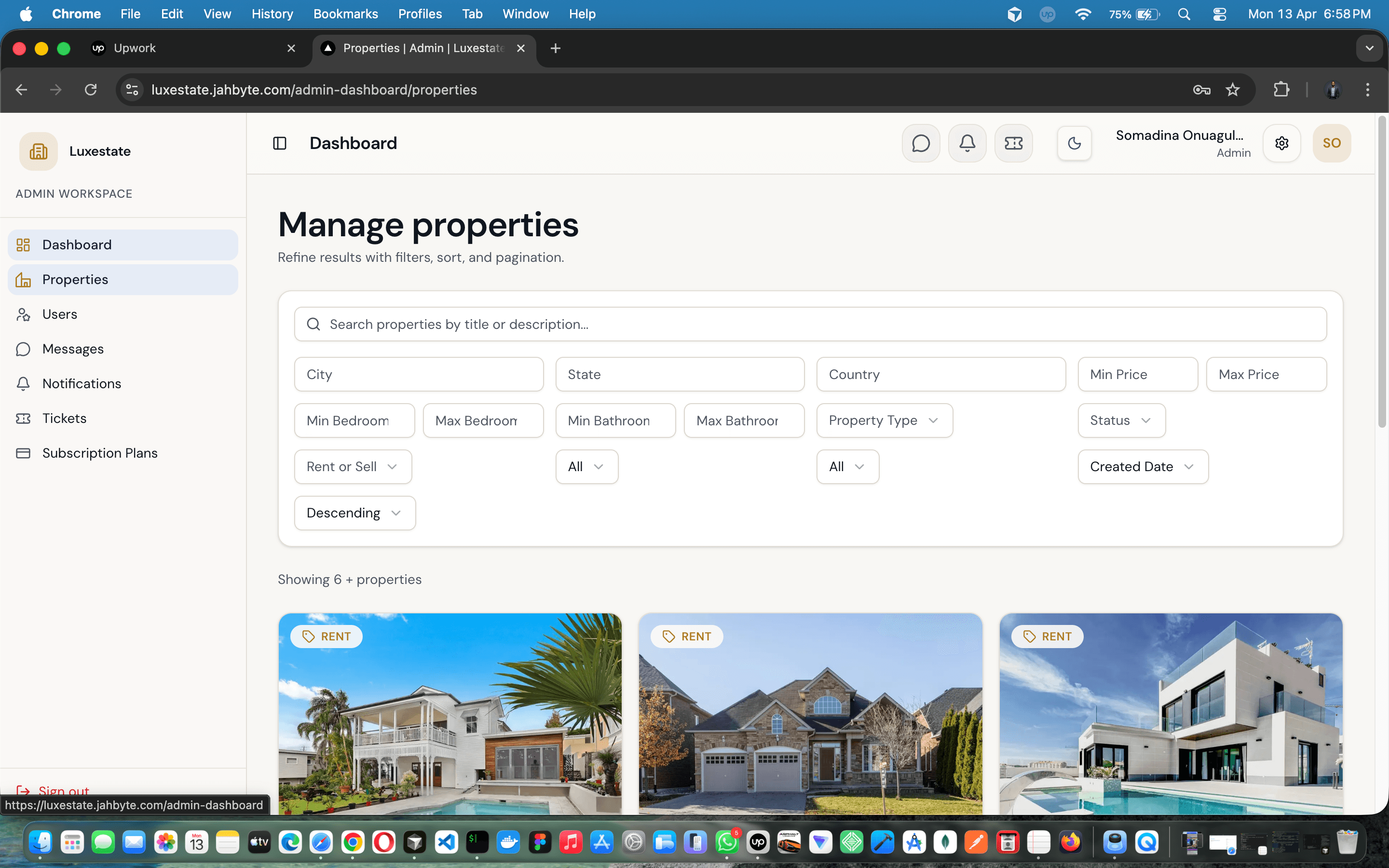Click the Luxestate logo
Image resolution: width=1389 pixels, height=868 pixels.
(x=38, y=151)
